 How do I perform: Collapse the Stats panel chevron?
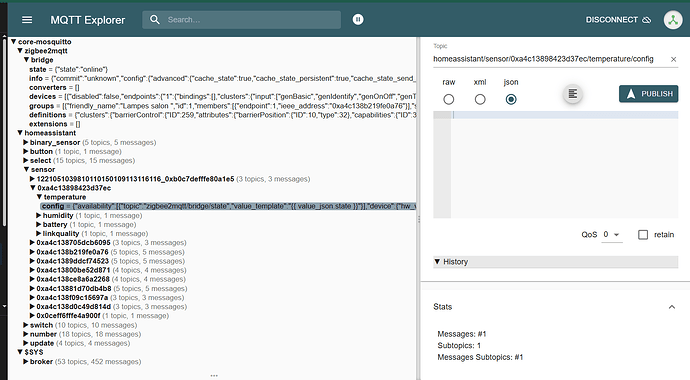tap(672, 307)
